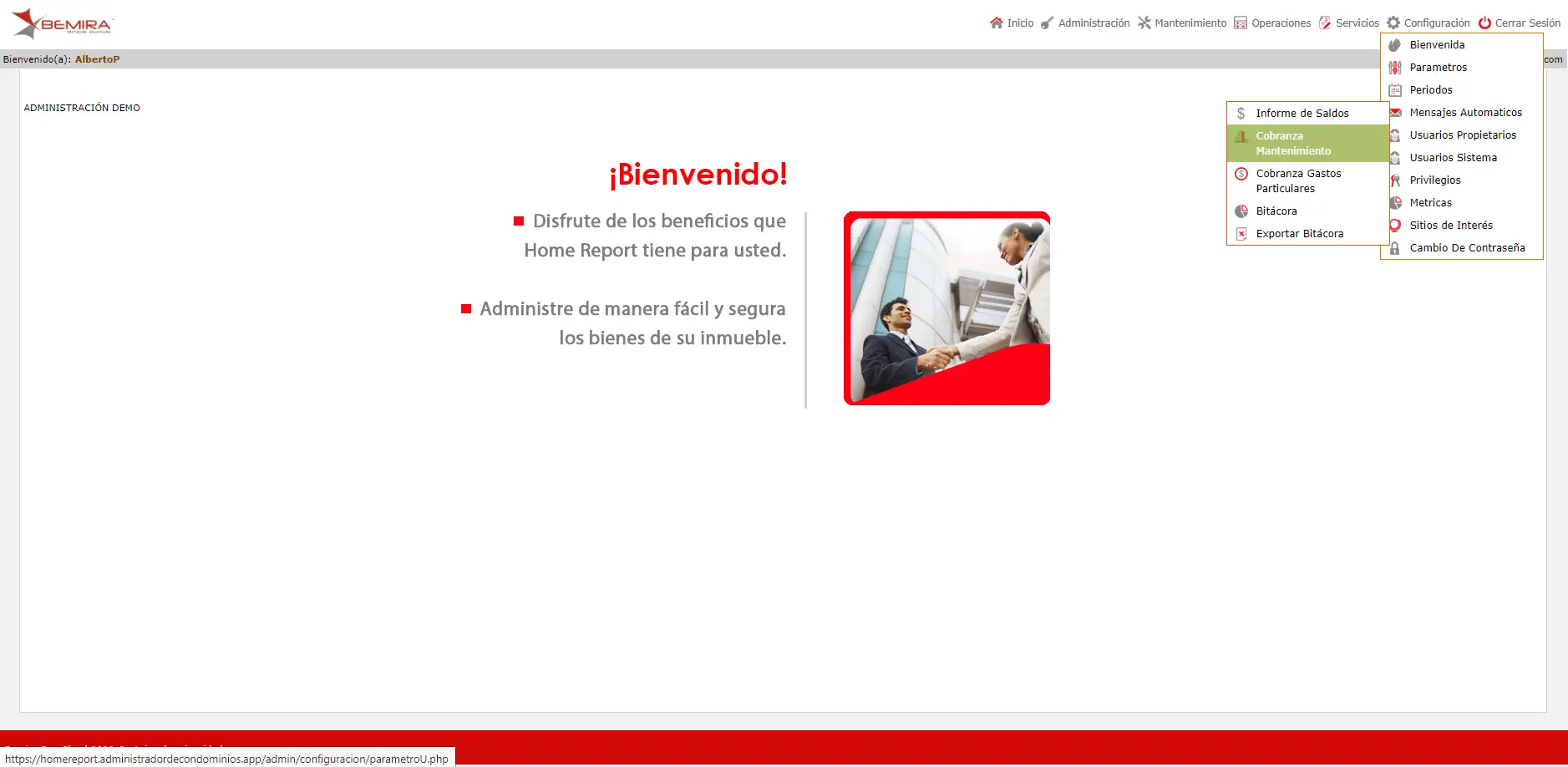Click the Metricas pie chart icon
This screenshot has width=1568, height=767.
[1395, 203]
